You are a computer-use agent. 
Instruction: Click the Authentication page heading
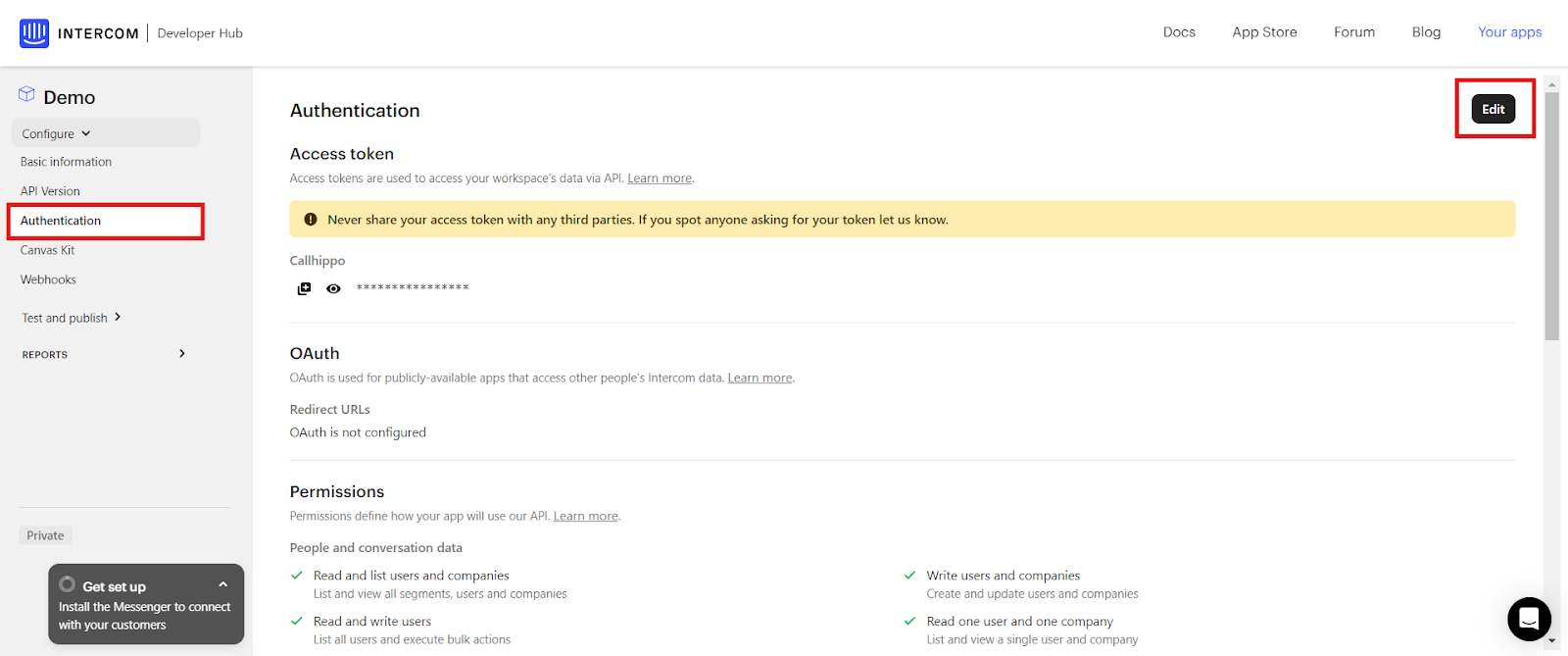point(355,111)
